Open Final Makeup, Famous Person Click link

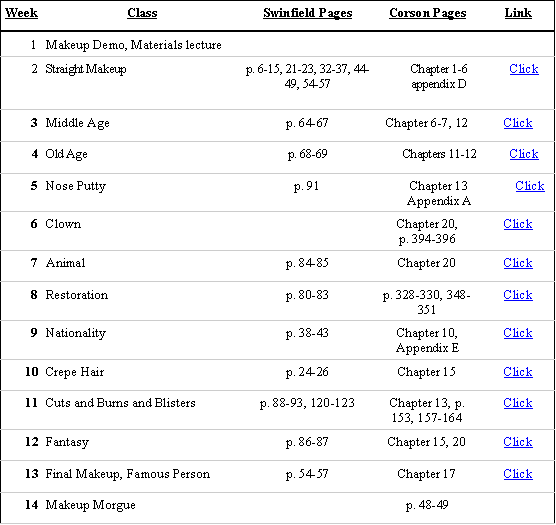click(x=518, y=474)
